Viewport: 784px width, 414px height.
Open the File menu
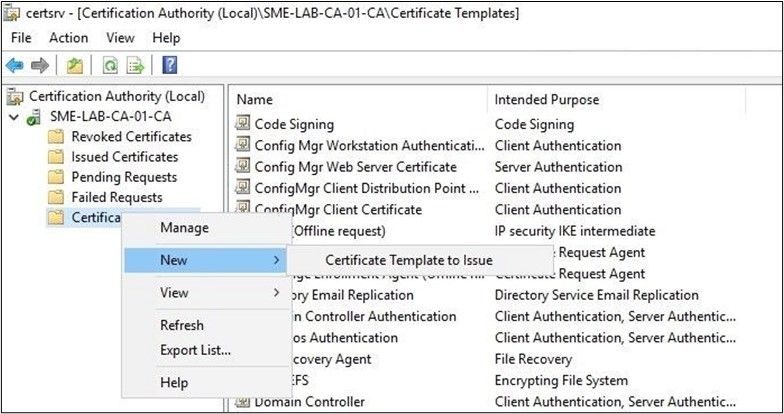21,38
